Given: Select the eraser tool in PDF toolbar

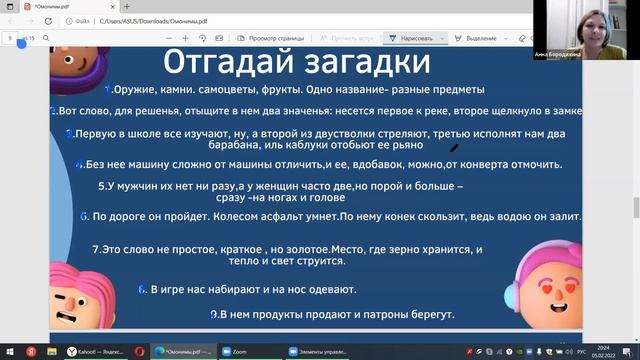Looking at the screenshot, I should (x=522, y=38).
